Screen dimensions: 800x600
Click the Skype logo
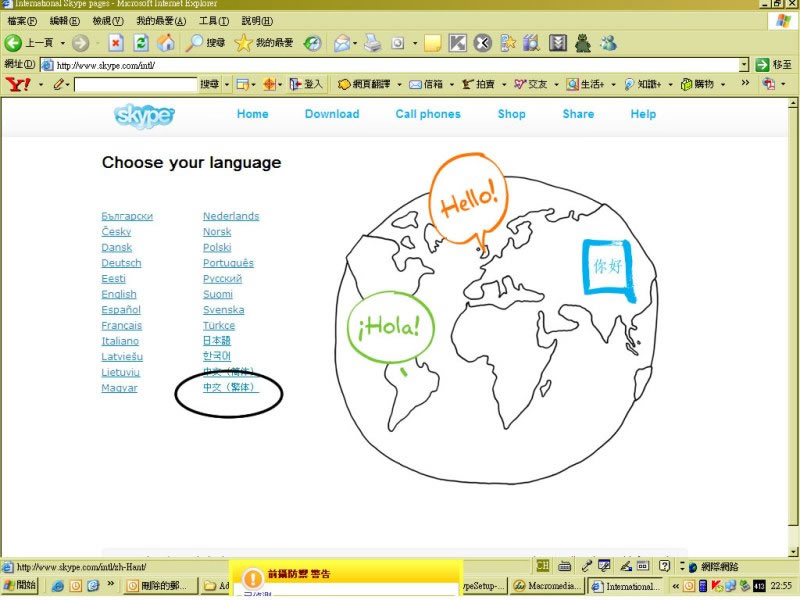point(144,116)
